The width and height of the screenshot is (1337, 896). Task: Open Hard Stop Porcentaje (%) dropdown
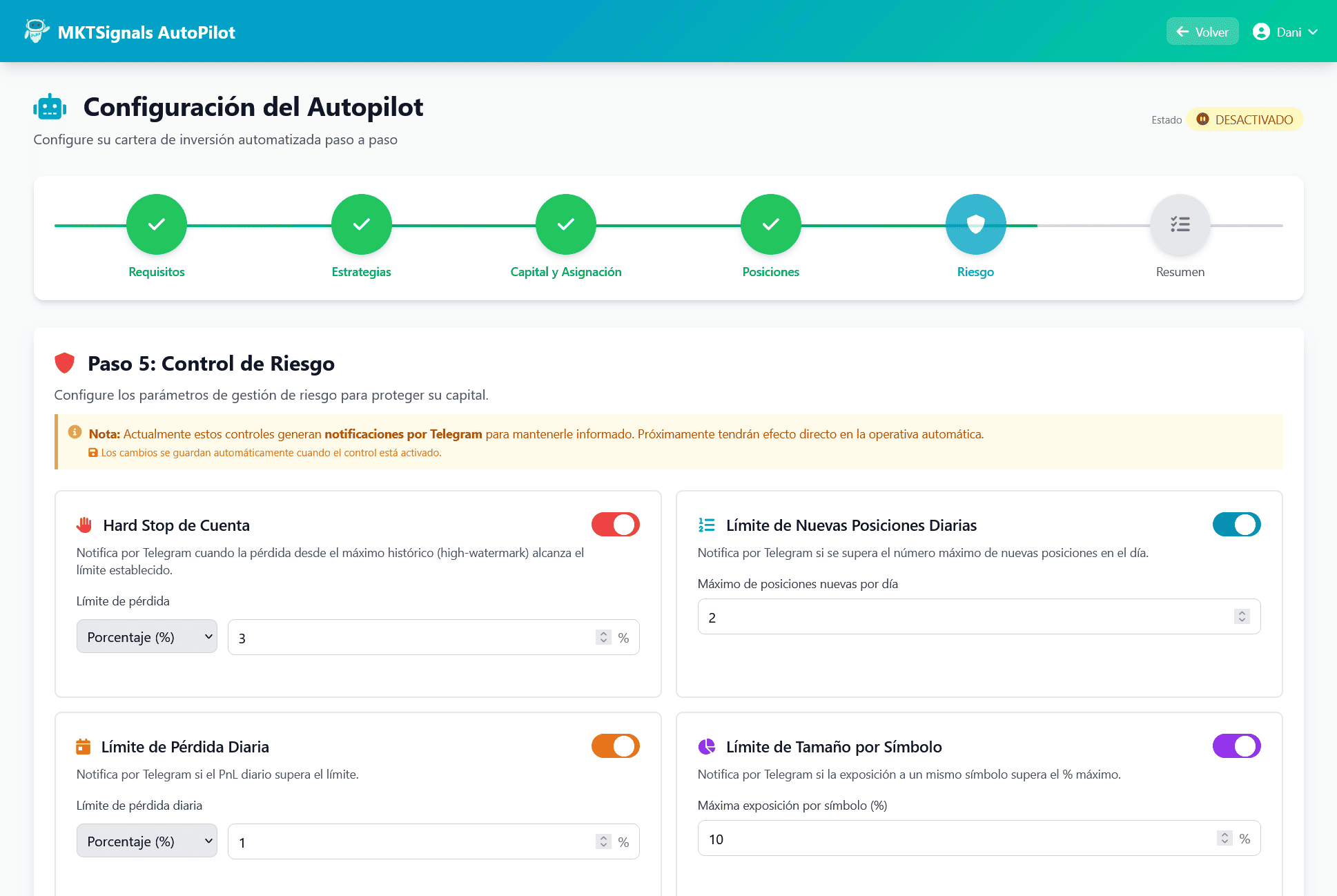(x=147, y=636)
